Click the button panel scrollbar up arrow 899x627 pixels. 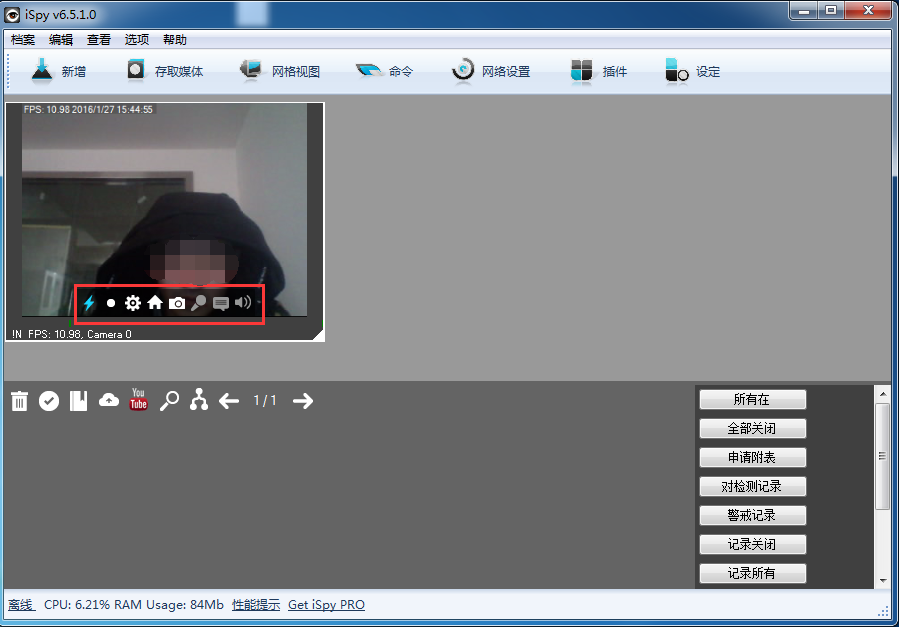pyautogui.click(x=883, y=394)
